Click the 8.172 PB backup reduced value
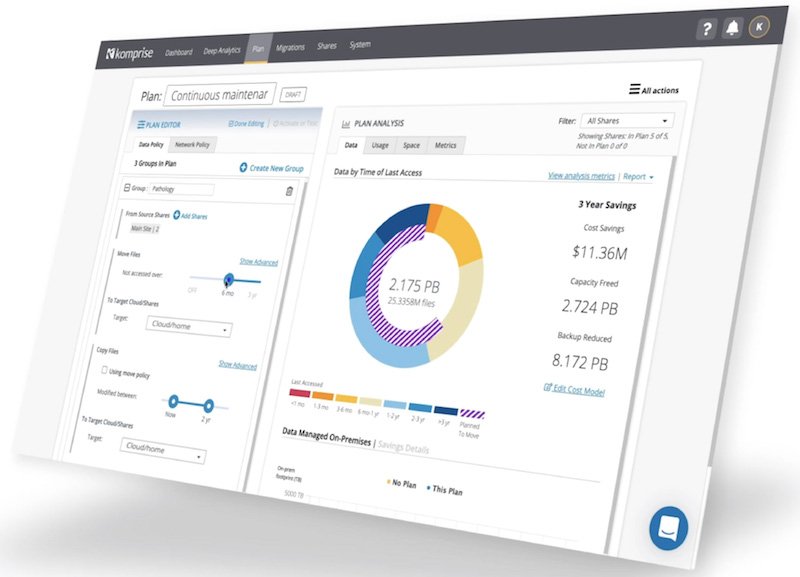 [580, 362]
